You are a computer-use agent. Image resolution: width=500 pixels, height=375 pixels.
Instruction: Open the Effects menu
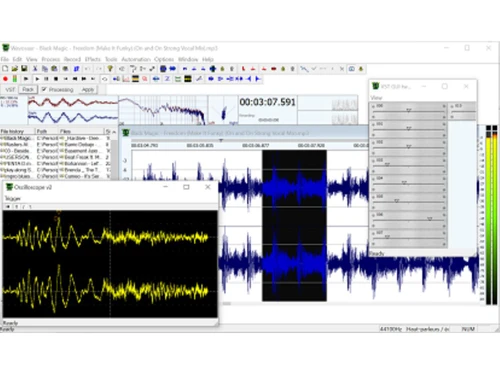pos(93,59)
